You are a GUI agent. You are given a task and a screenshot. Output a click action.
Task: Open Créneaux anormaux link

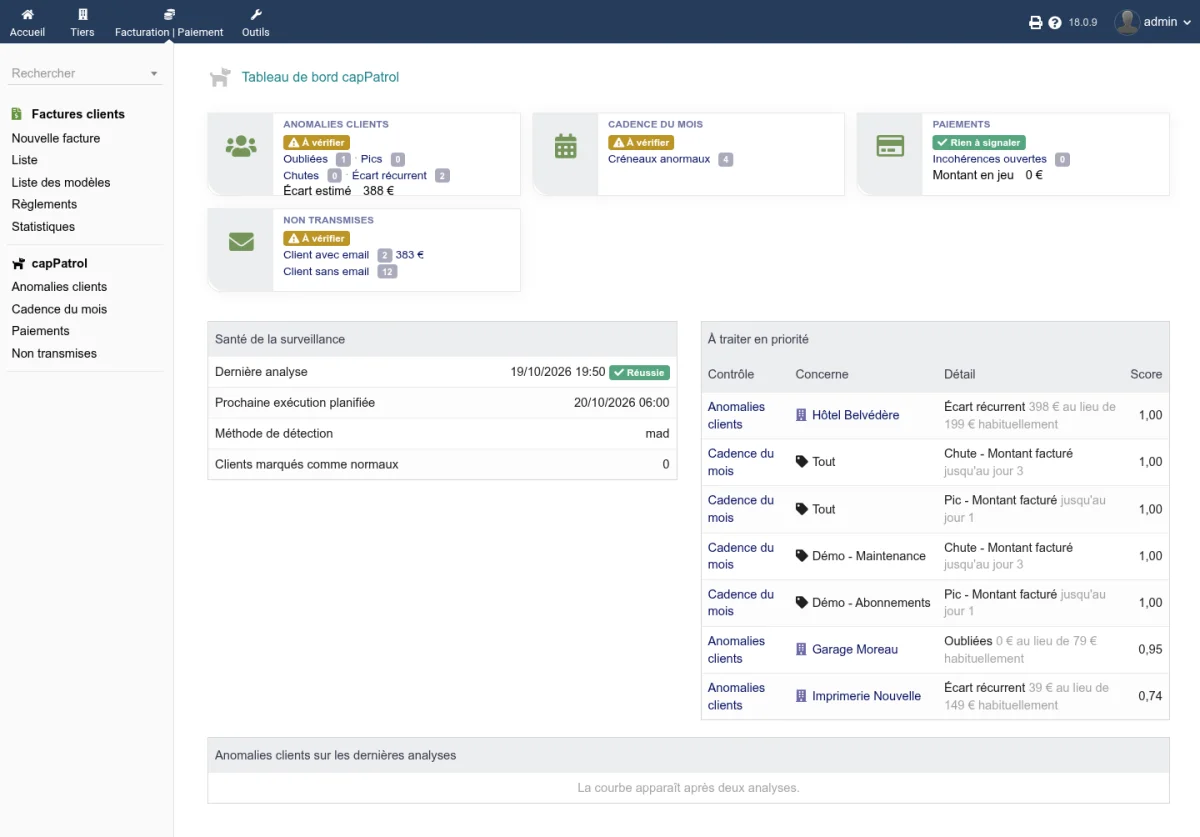[659, 159]
